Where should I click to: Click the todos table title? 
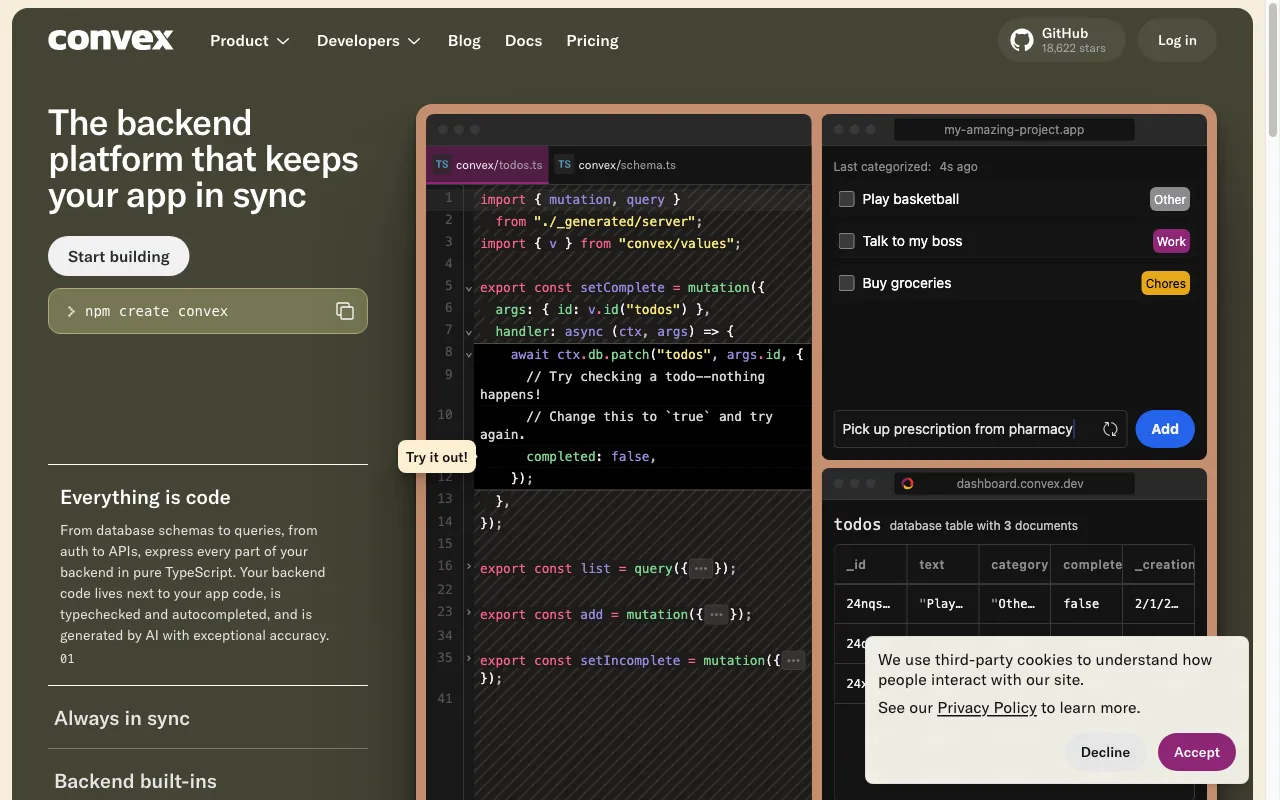click(x=857, y=525)
